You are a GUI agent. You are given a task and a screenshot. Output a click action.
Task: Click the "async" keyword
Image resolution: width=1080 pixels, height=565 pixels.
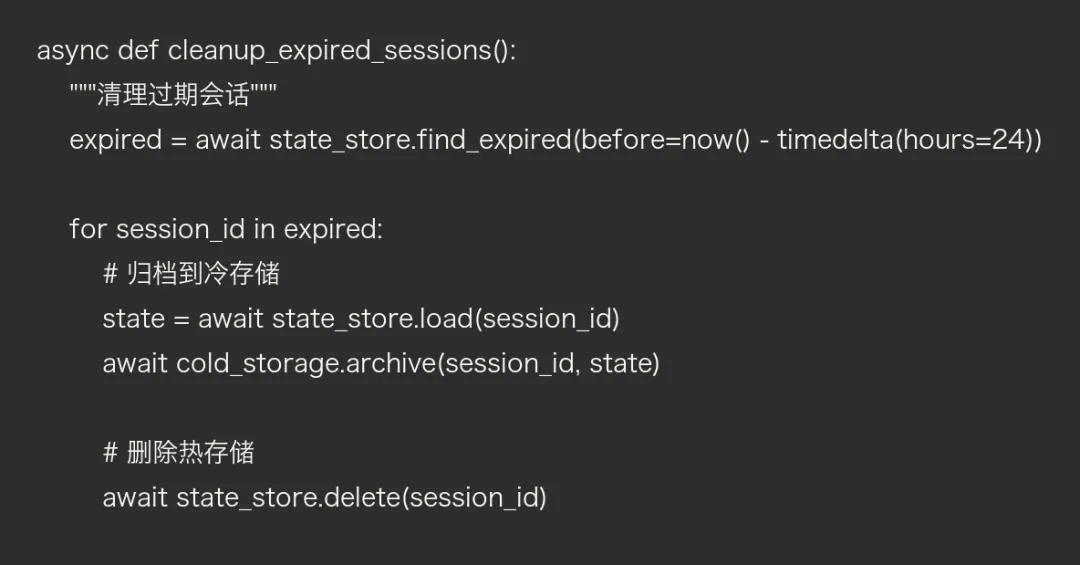73,51
